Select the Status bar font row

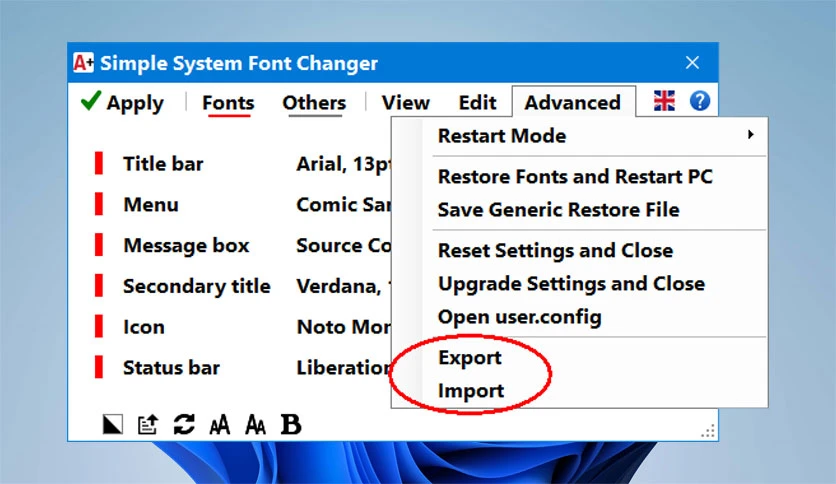(x=243, y=368)
